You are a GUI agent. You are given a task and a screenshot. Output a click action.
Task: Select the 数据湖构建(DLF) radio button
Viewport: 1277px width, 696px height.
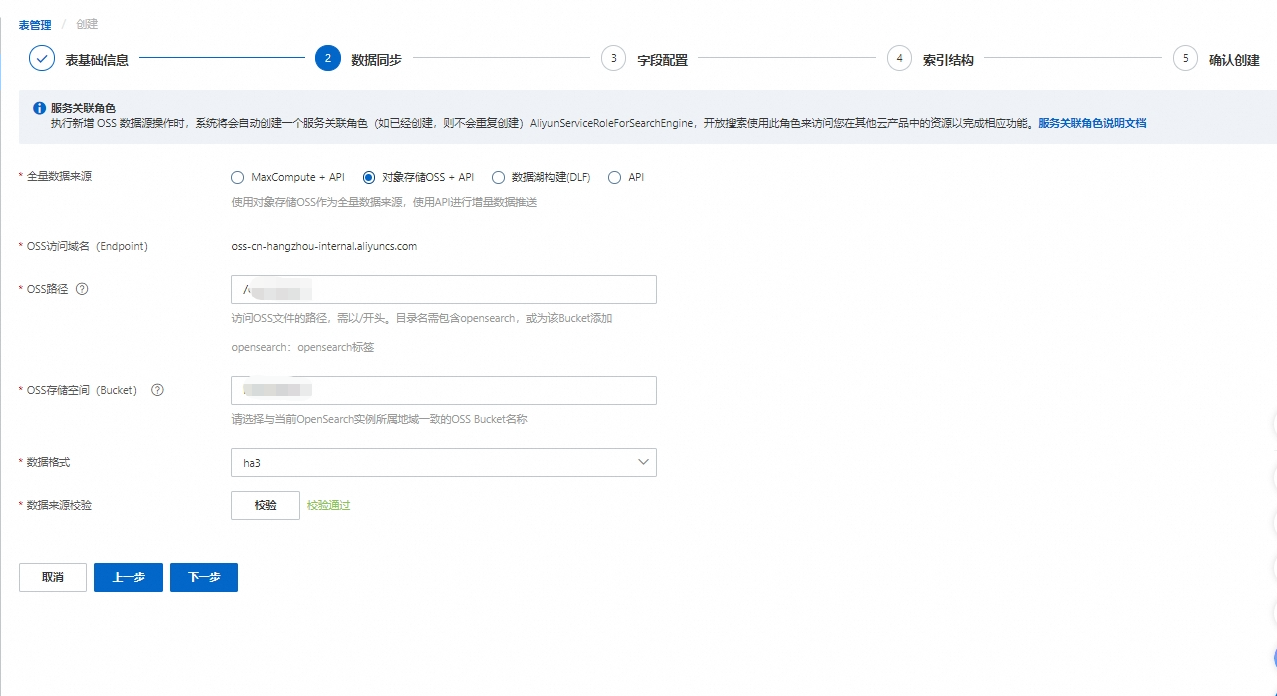[x=498, y=177]
